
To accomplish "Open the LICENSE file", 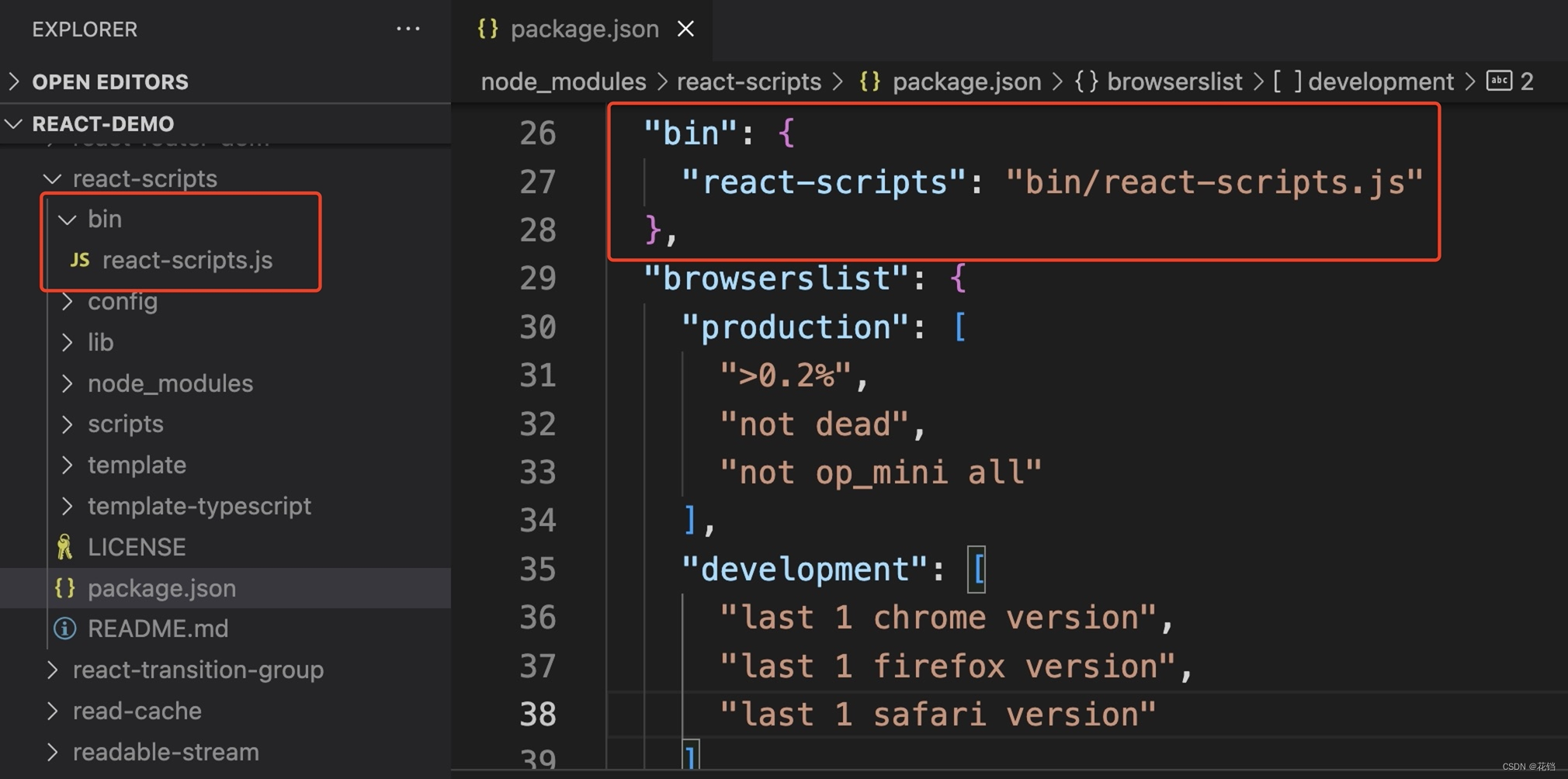I will [225, 547].
